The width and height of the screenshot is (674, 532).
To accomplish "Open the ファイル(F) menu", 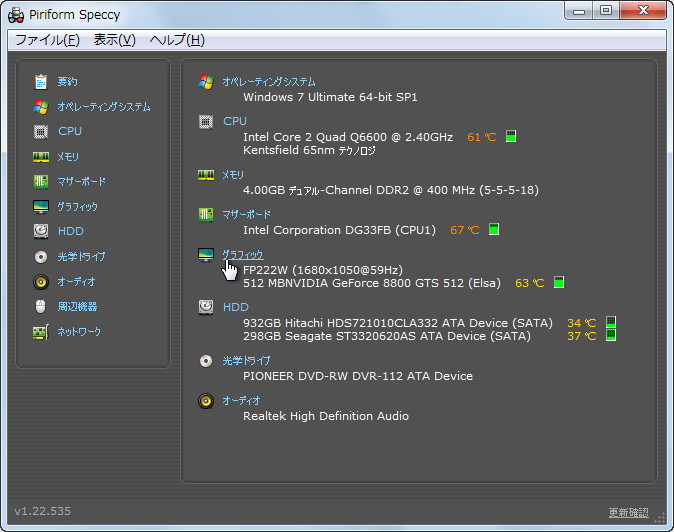I will [47, 40].
